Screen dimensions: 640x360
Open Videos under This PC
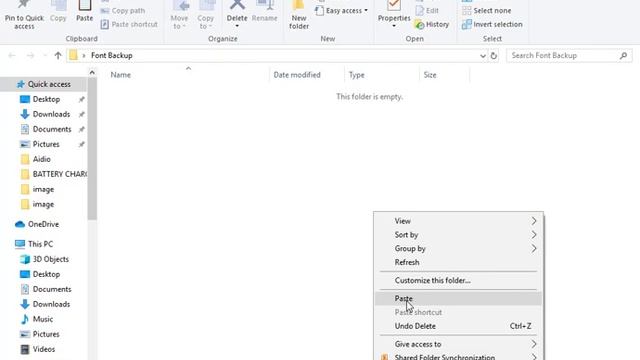pyautogui.click(x=44, y=349)
